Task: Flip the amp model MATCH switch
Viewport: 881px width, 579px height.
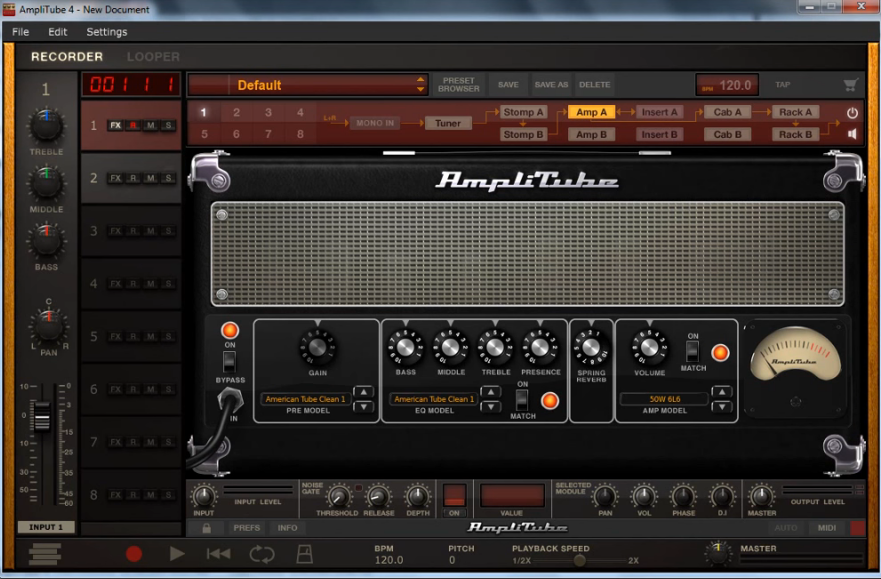Action: click(692, 352)
